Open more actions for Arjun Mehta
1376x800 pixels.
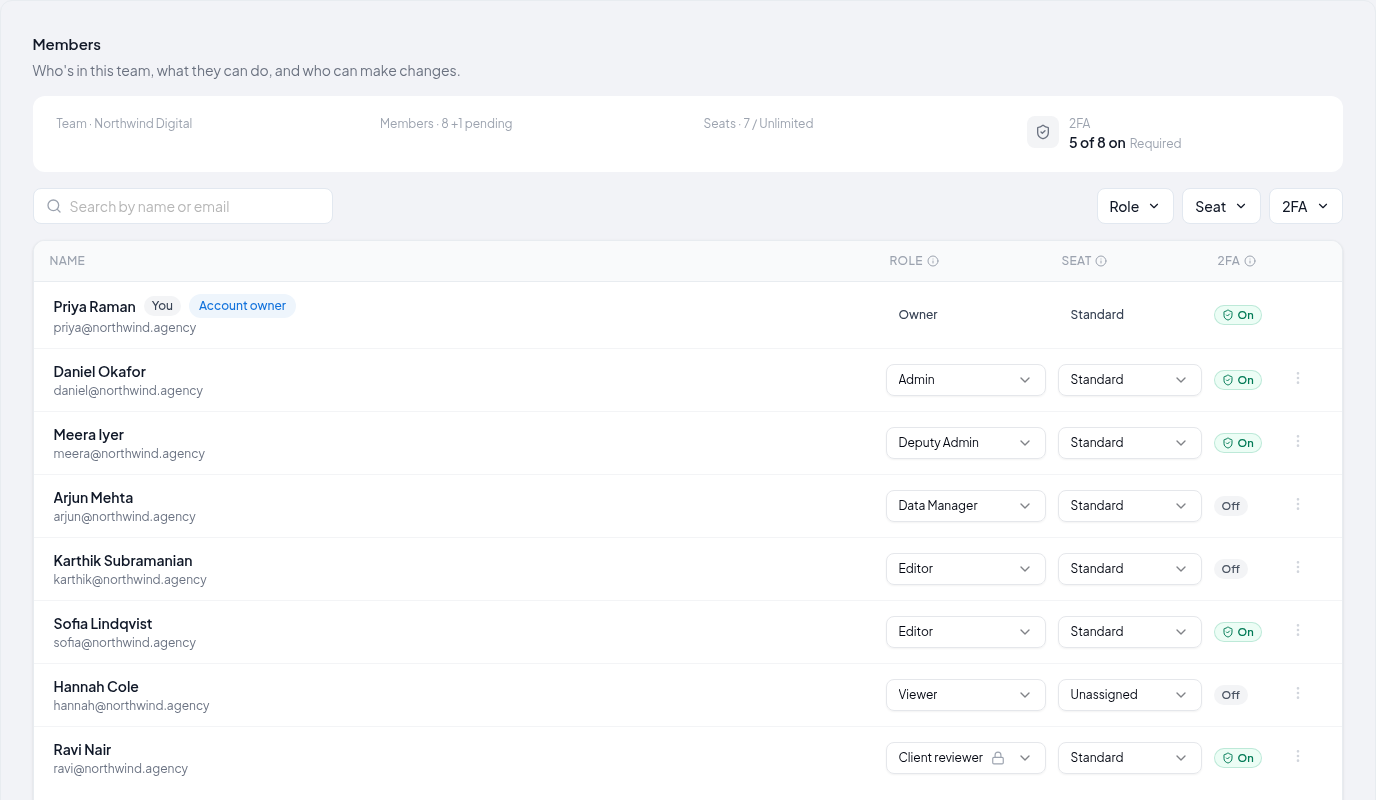[1298, 505]
